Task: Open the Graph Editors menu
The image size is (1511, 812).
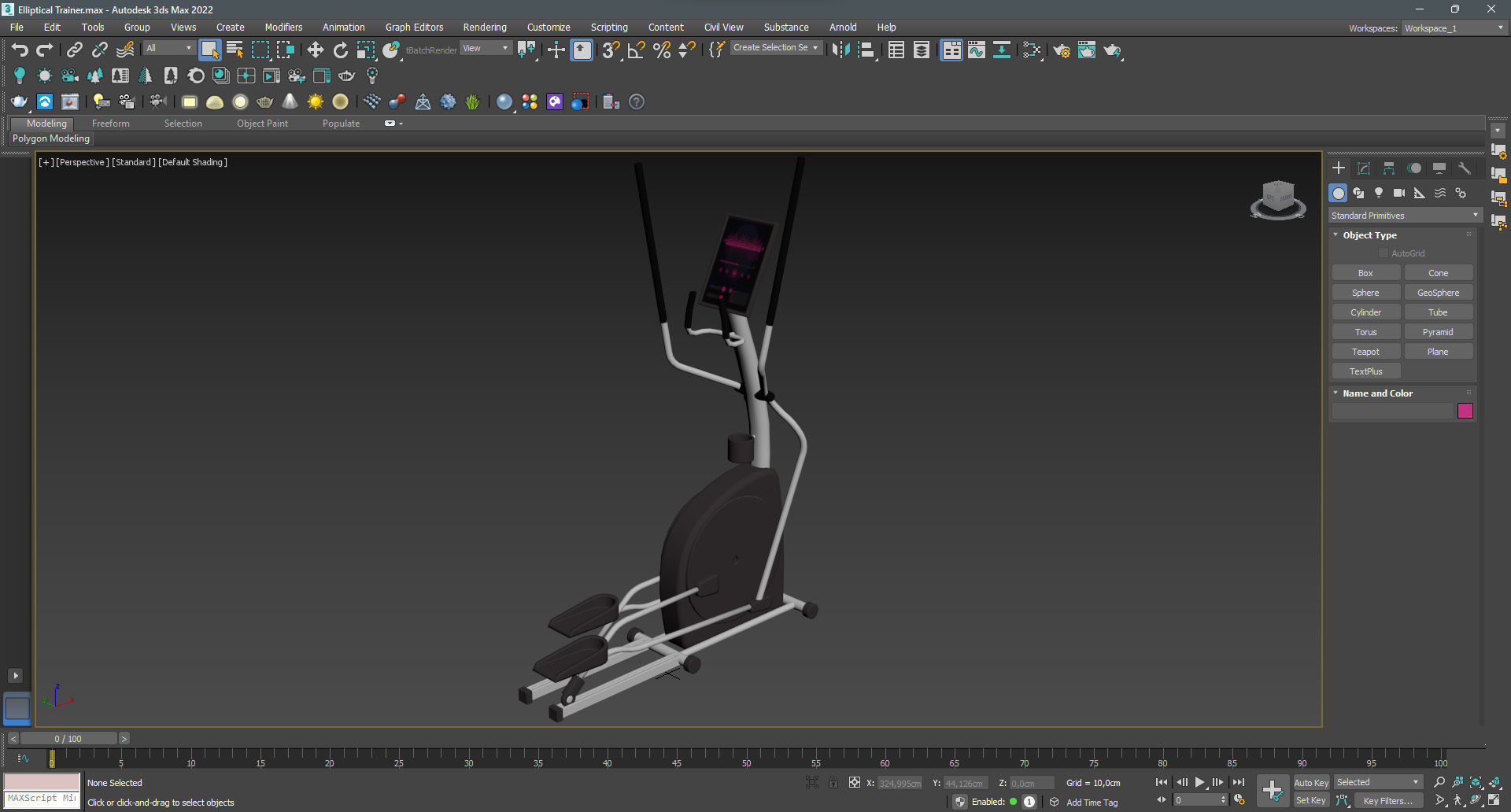Action: point(414,28)
